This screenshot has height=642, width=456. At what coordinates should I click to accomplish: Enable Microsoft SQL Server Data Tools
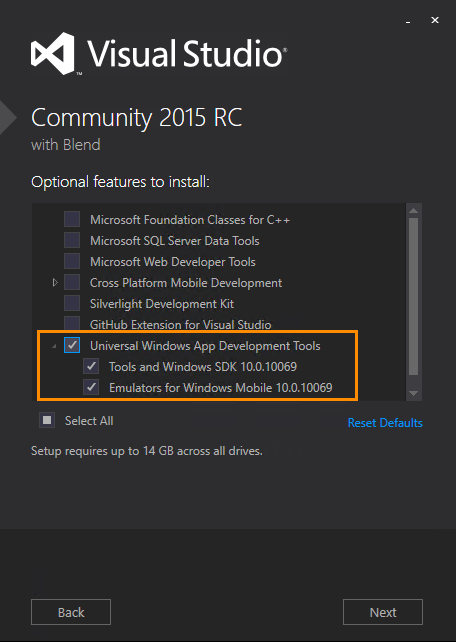[72, 240]
